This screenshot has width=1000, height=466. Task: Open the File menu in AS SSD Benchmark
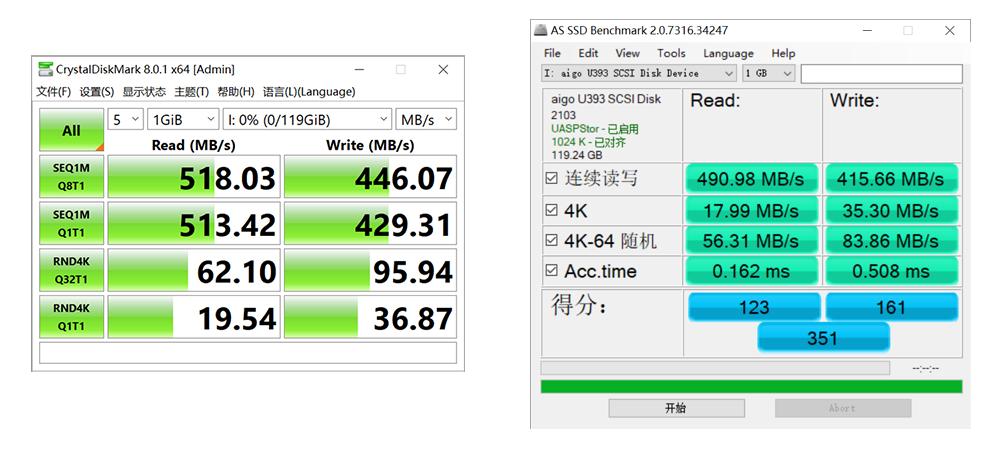(x=552, y=54)
